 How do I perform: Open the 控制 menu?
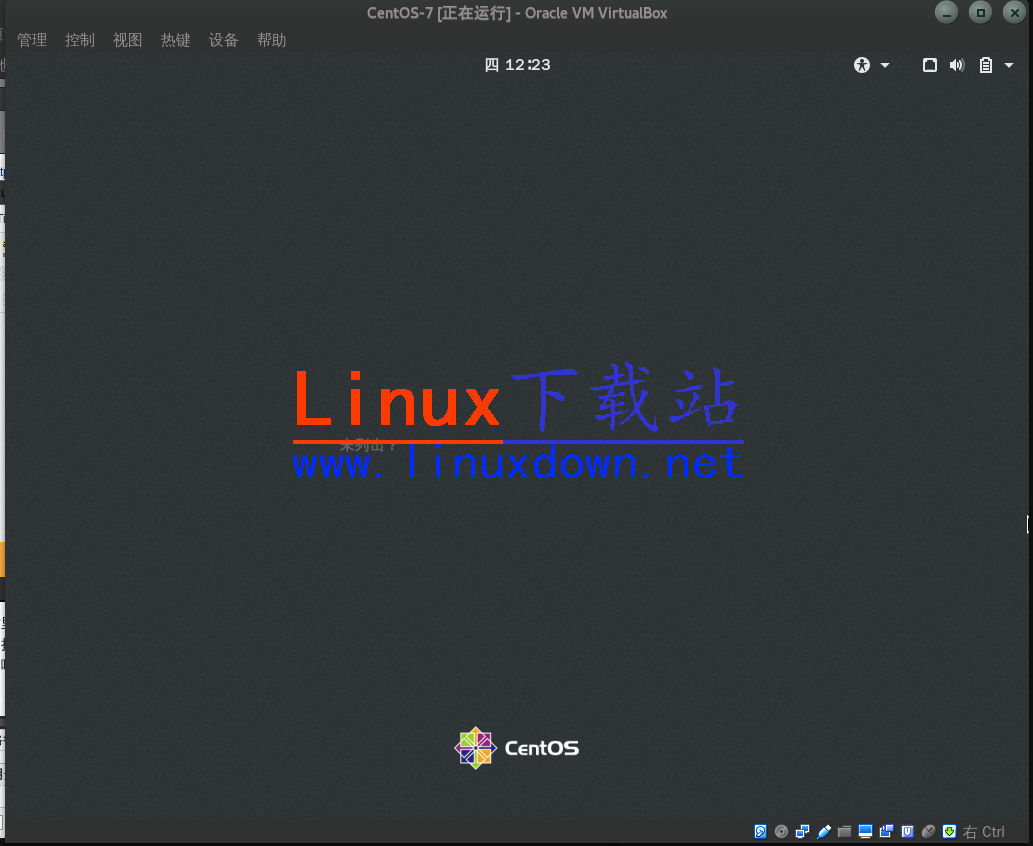[x=80, y=40]
